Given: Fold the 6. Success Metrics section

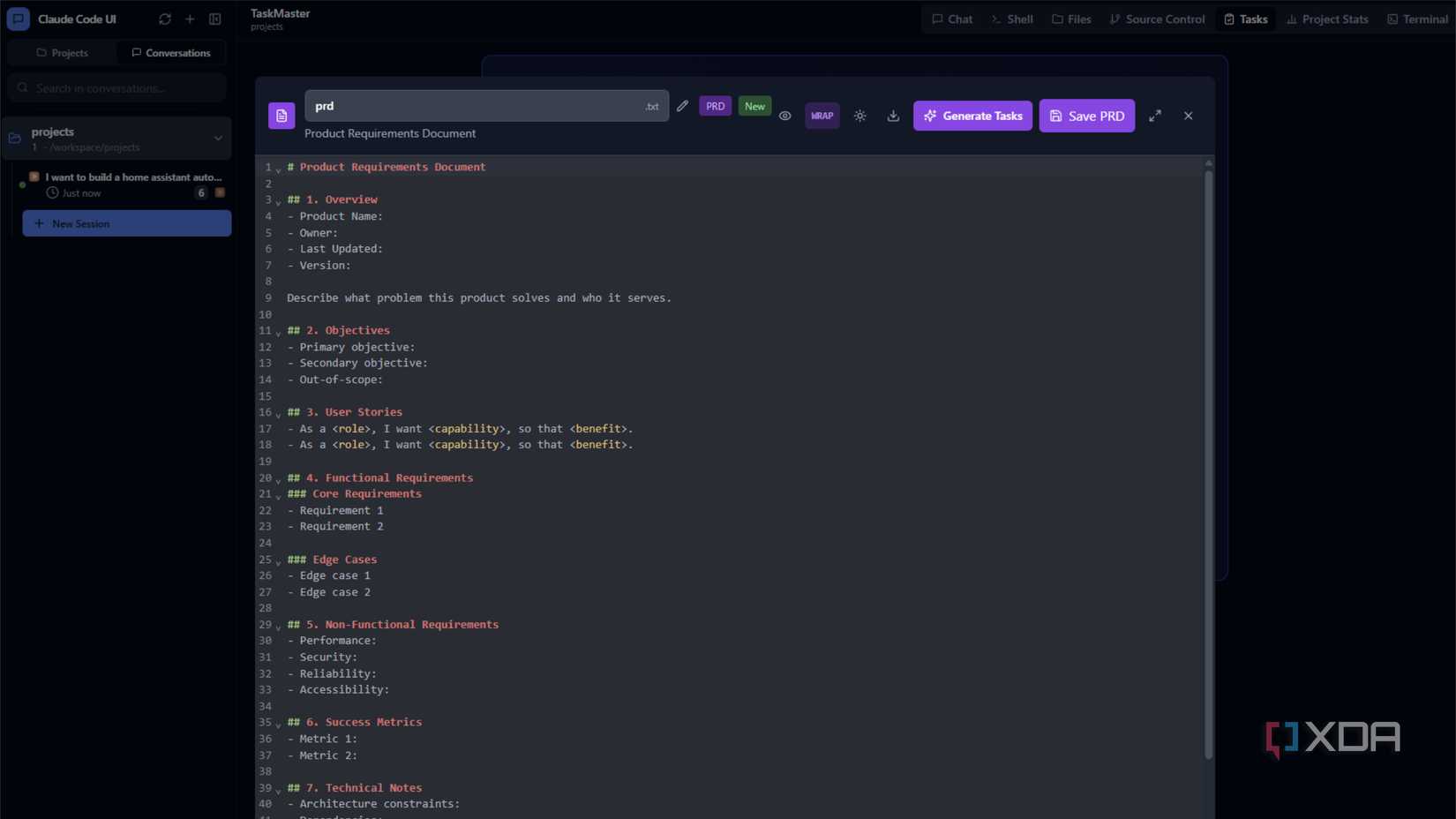Looking at the screenshot, I should [278, 725].
